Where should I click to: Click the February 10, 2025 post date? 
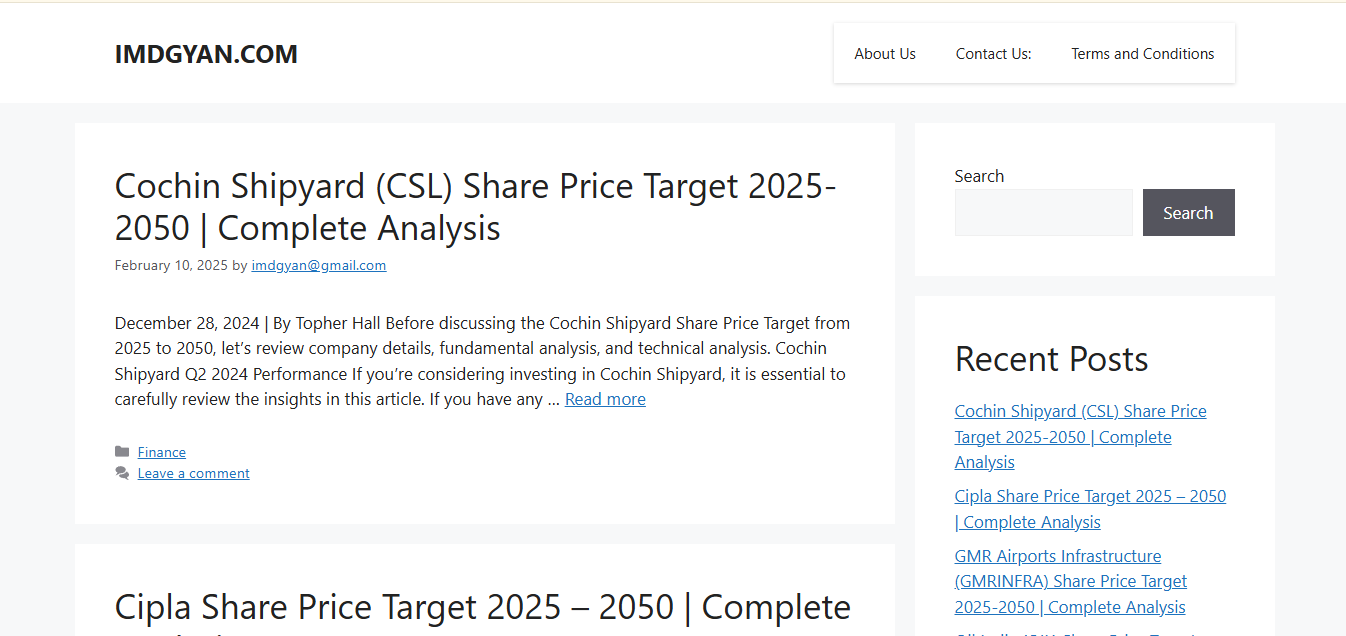(171, 265)
